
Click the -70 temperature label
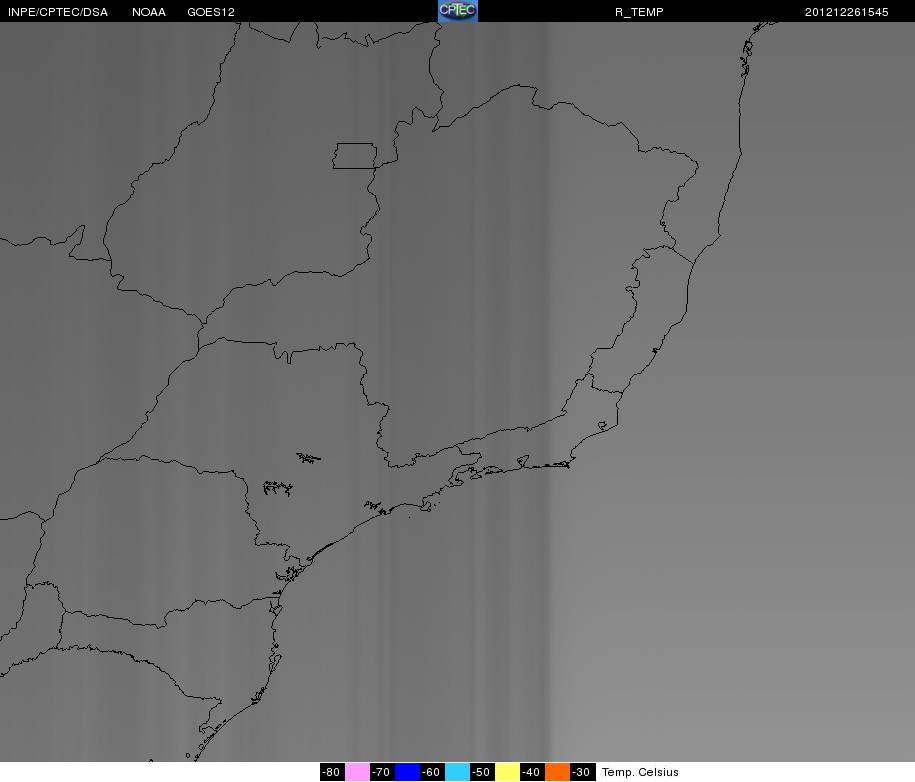pos(382,772)
